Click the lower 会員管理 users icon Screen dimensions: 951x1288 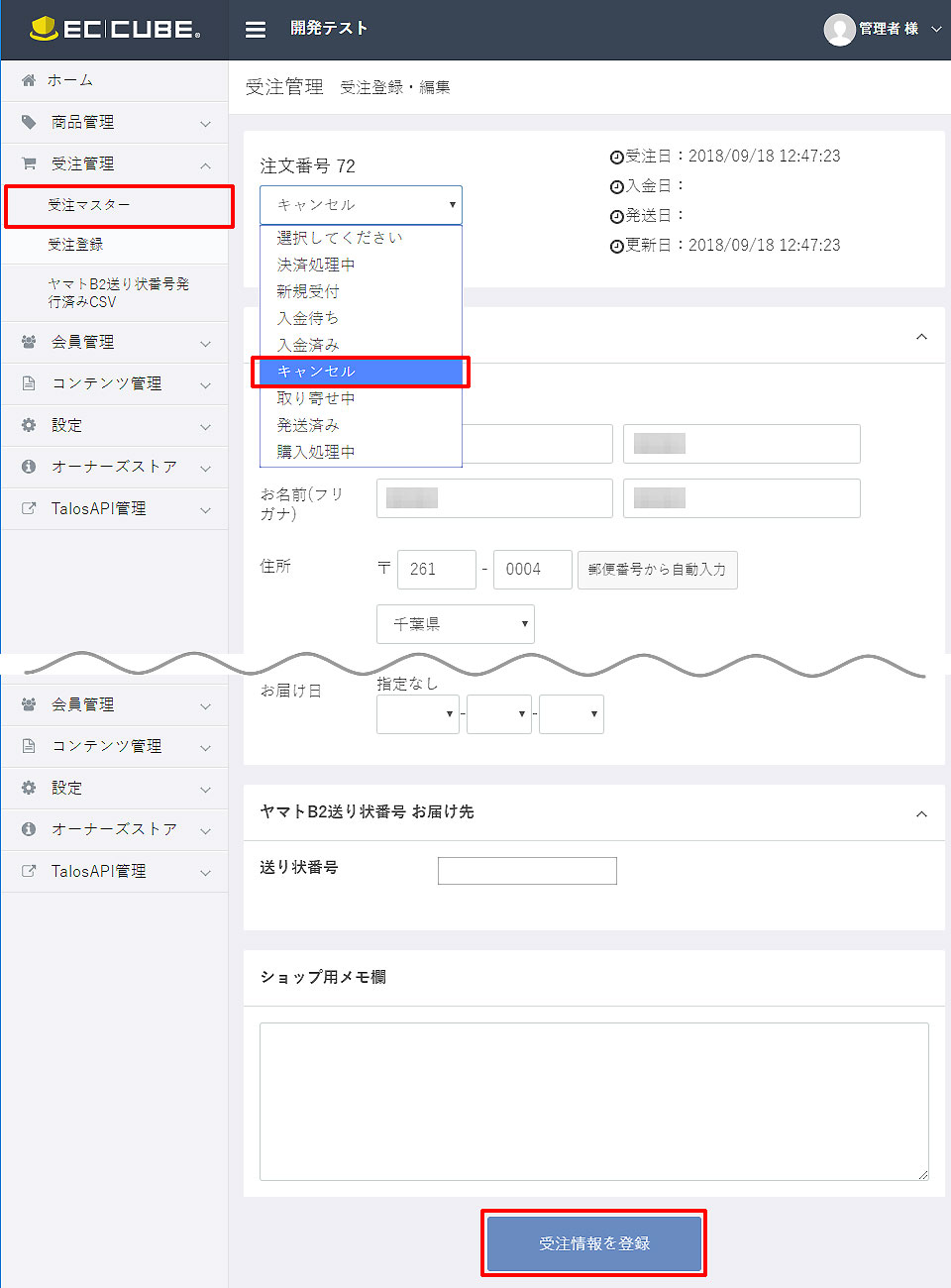(29, 704)
